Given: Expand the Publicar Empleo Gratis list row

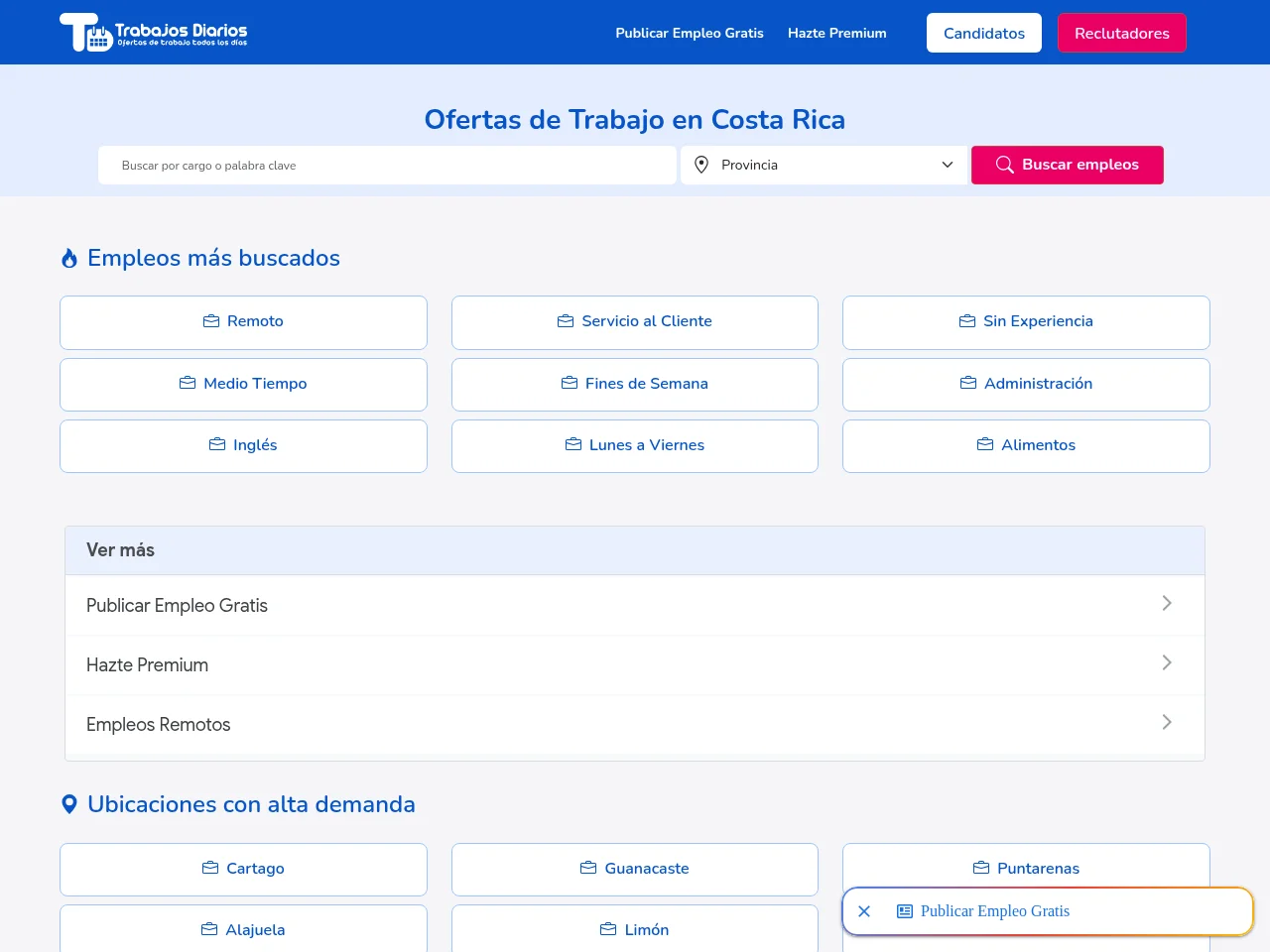Looking at the screenshot, I should pyautogui.click(x=635, y=605).
